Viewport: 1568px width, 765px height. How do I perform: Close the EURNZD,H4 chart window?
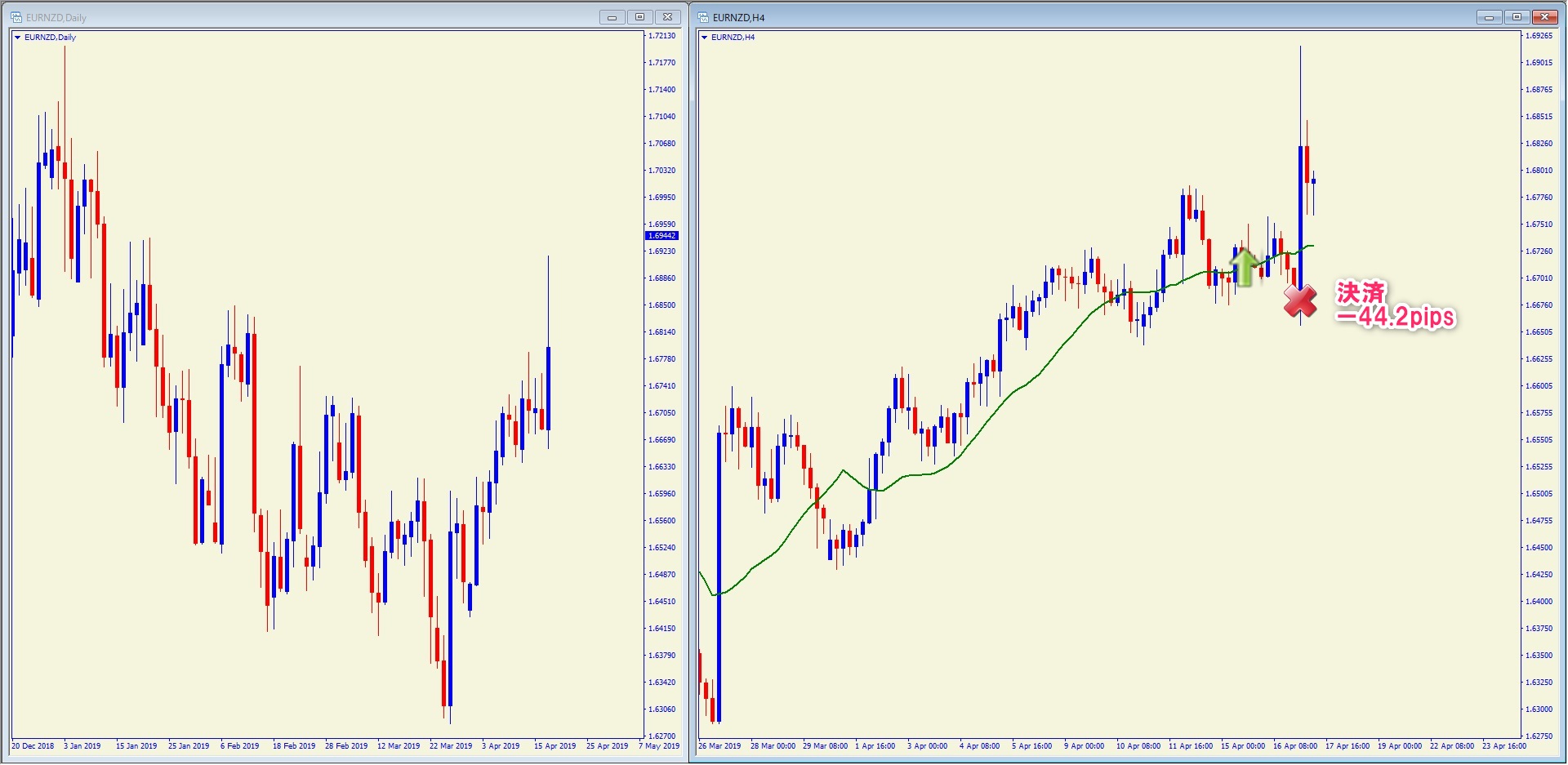[x=1545, y=17]
